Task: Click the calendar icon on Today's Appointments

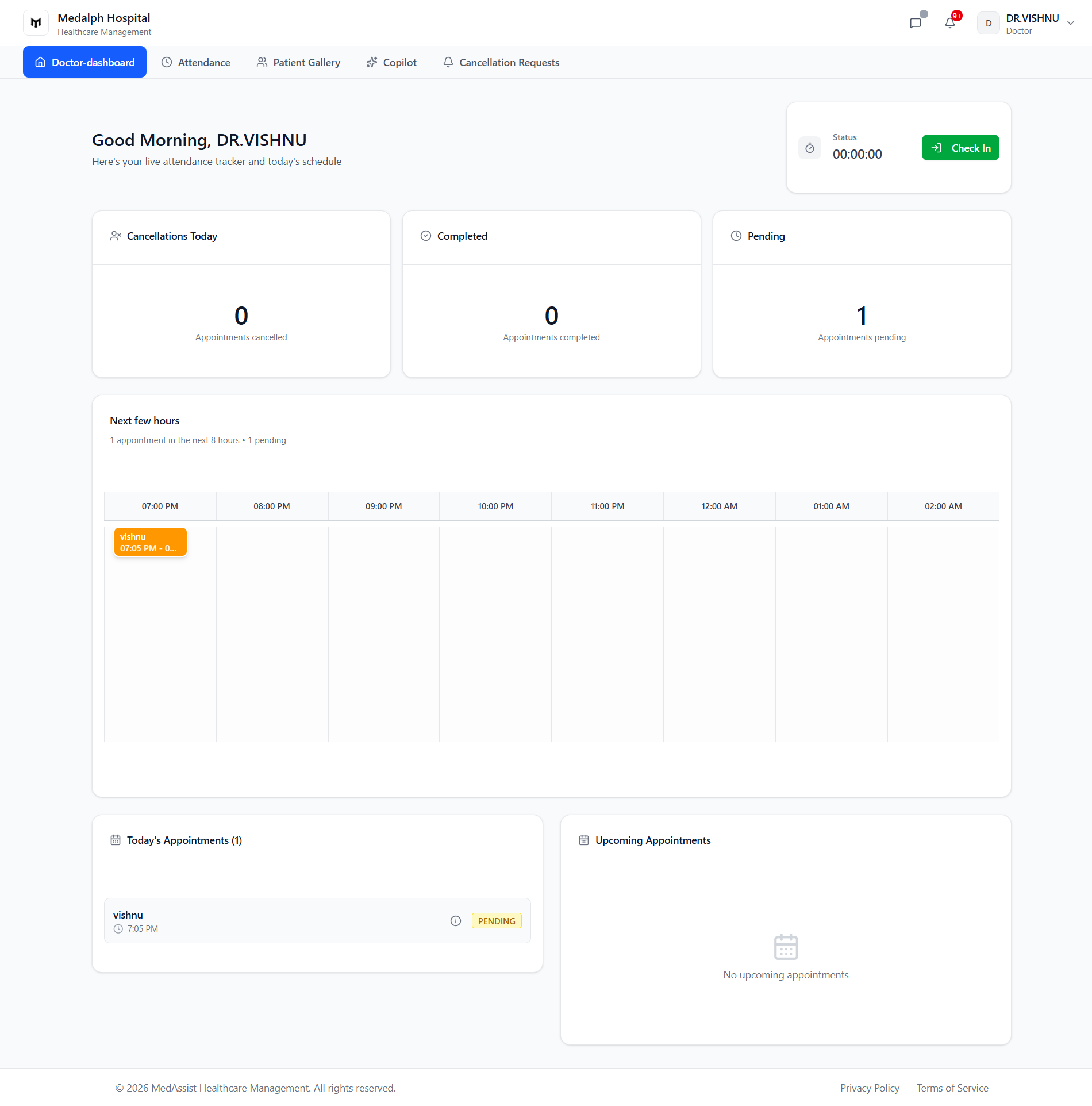Action: point(116,840)
